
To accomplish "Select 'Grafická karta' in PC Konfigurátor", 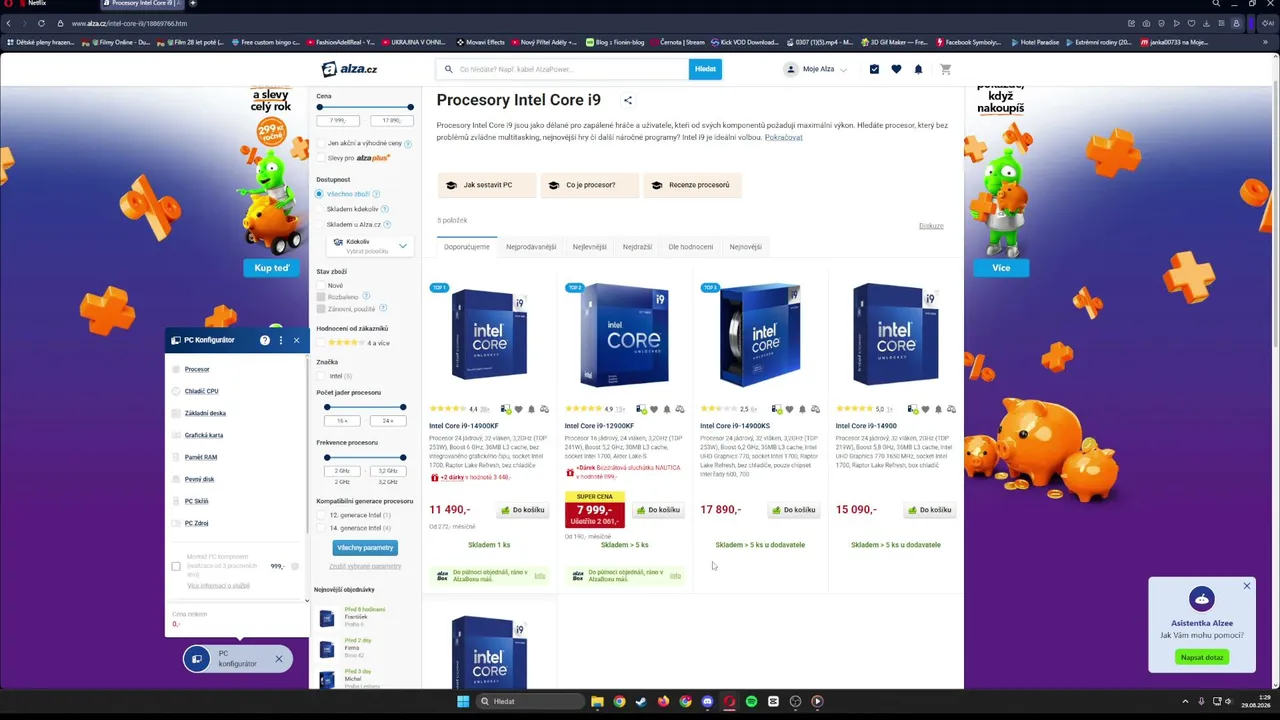I will (204, 435).
